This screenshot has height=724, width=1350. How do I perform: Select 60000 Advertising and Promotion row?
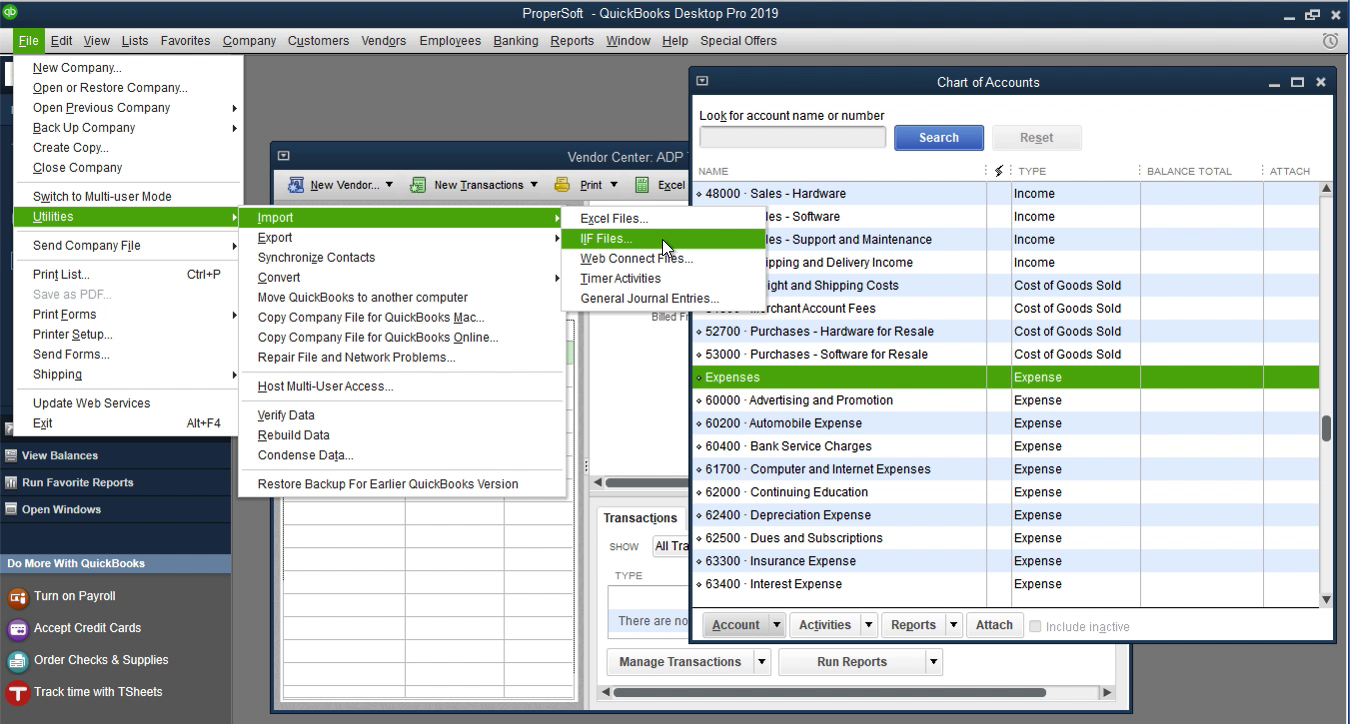click(1006, 401)
